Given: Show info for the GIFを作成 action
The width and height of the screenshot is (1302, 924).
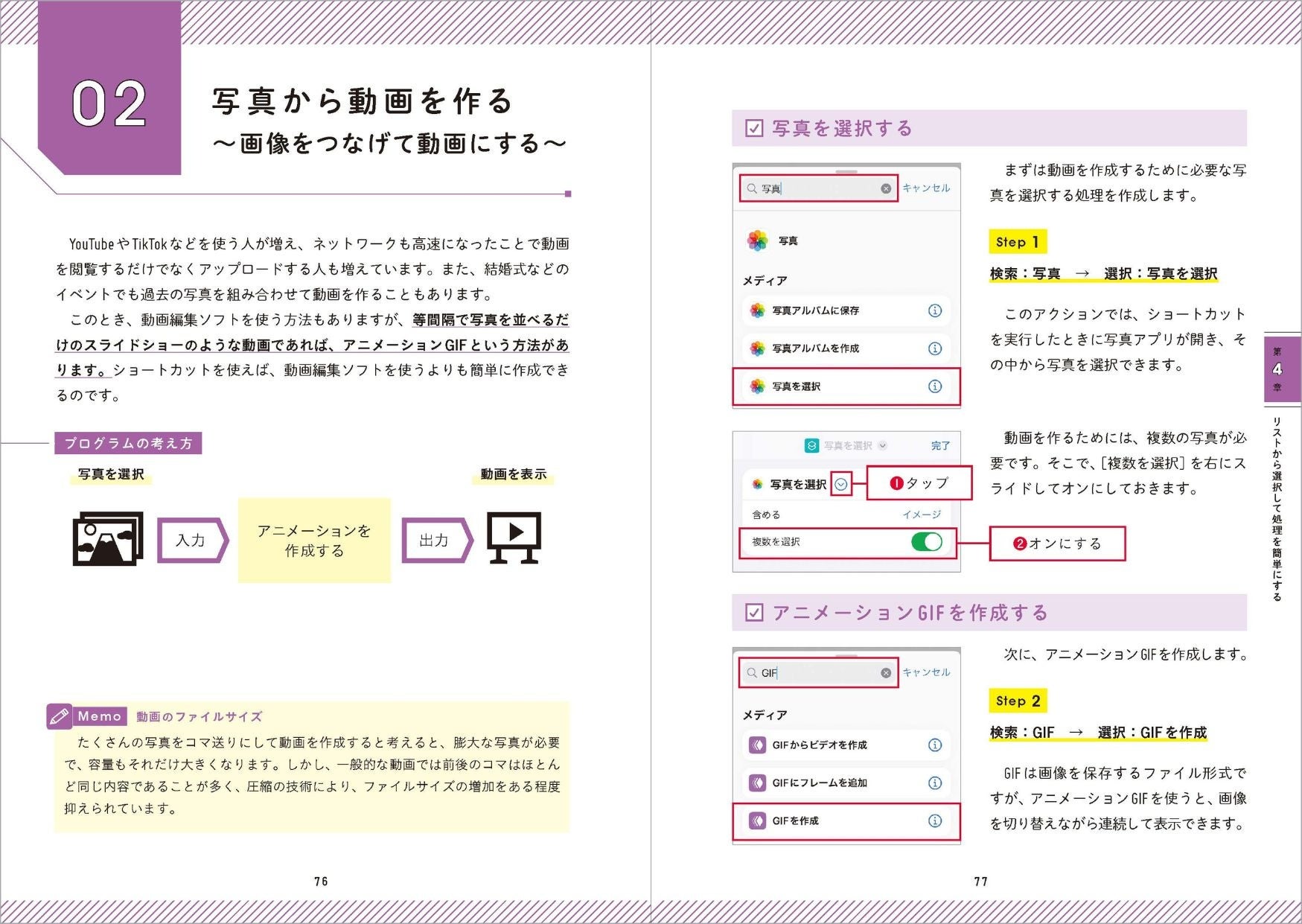Looking at the screenshot, I should click(935, 821).
